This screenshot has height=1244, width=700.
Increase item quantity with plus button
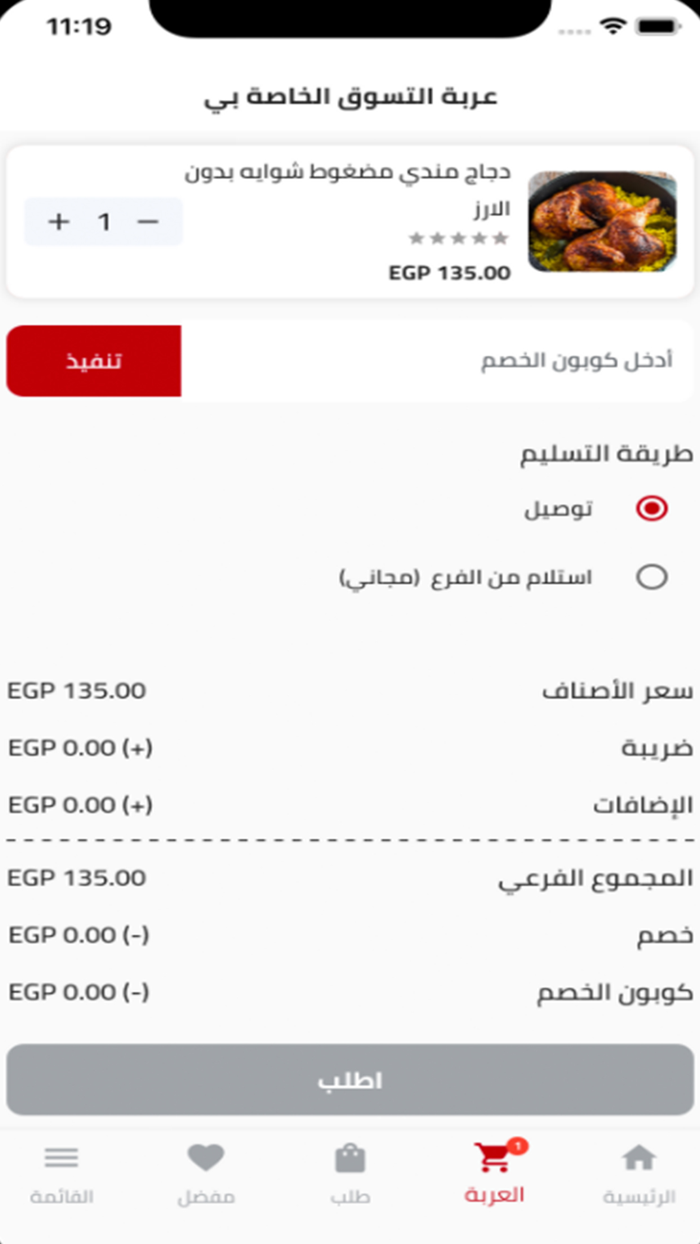58,222
